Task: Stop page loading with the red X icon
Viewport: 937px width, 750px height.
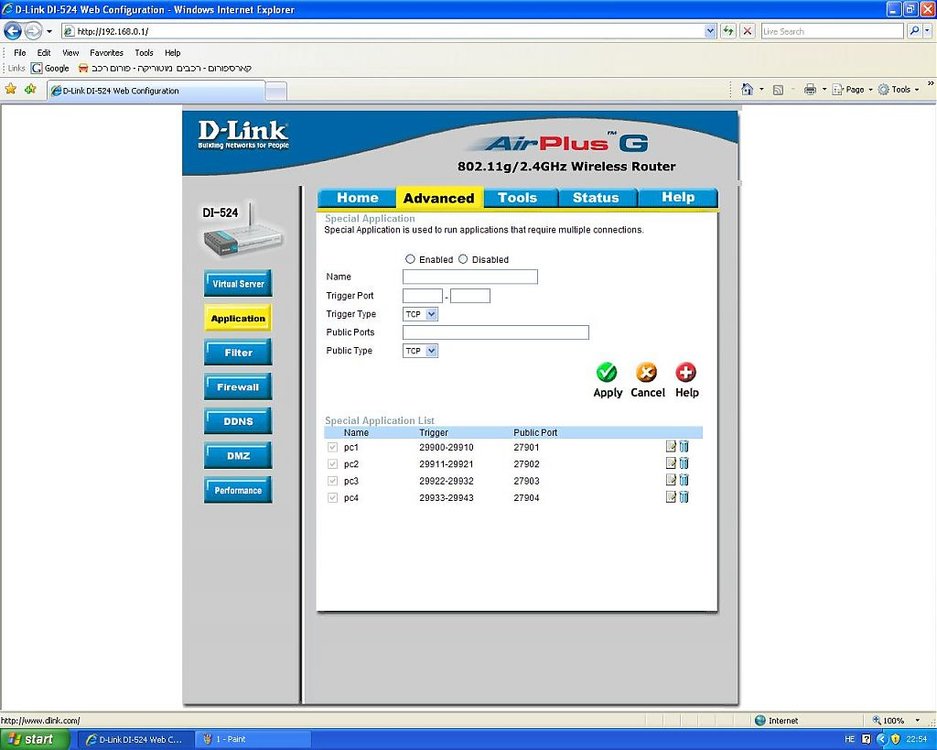Action: (747, 31)
